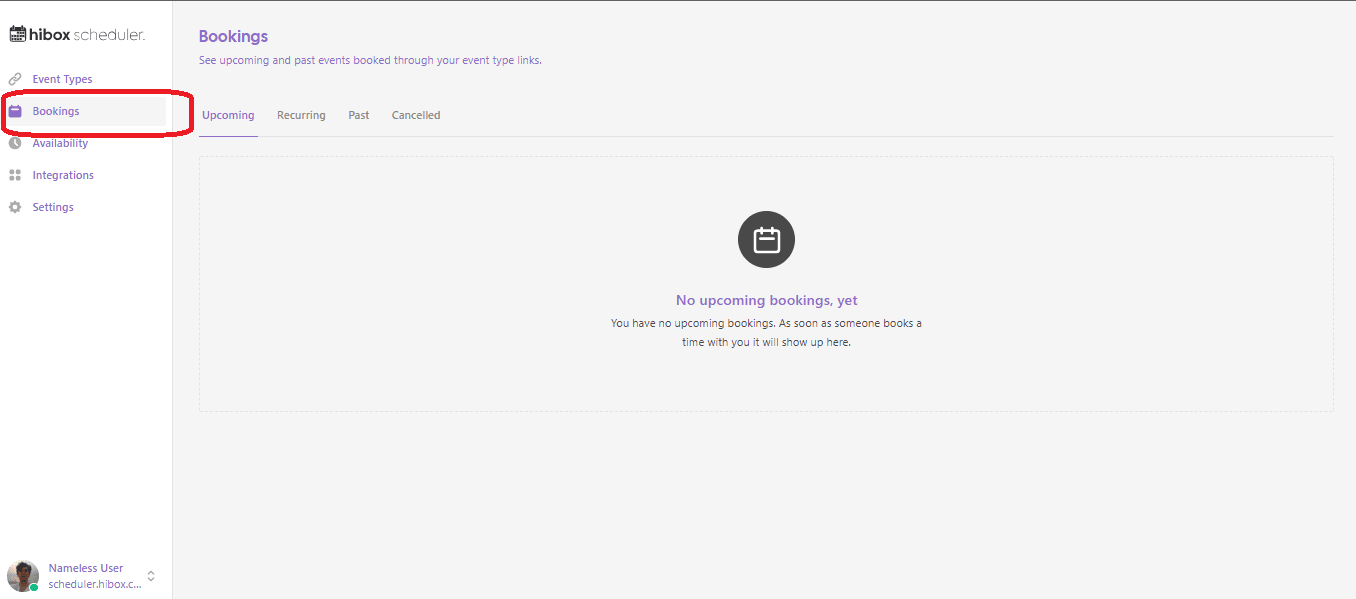This screenshot has height=599, width=1356.
Task: Click the dark calendar icon in empty state
Action: click(766, 240)
